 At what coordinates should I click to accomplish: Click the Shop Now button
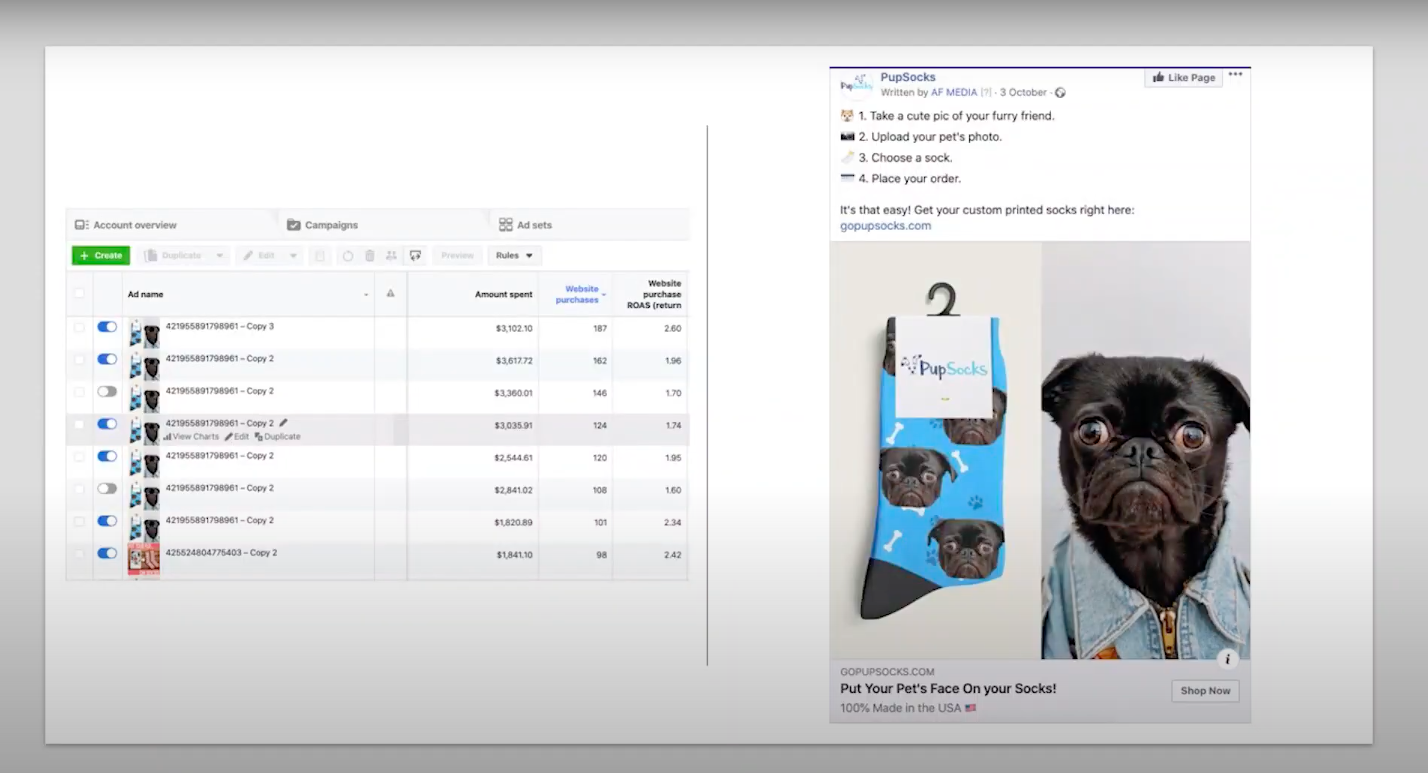1205,691
